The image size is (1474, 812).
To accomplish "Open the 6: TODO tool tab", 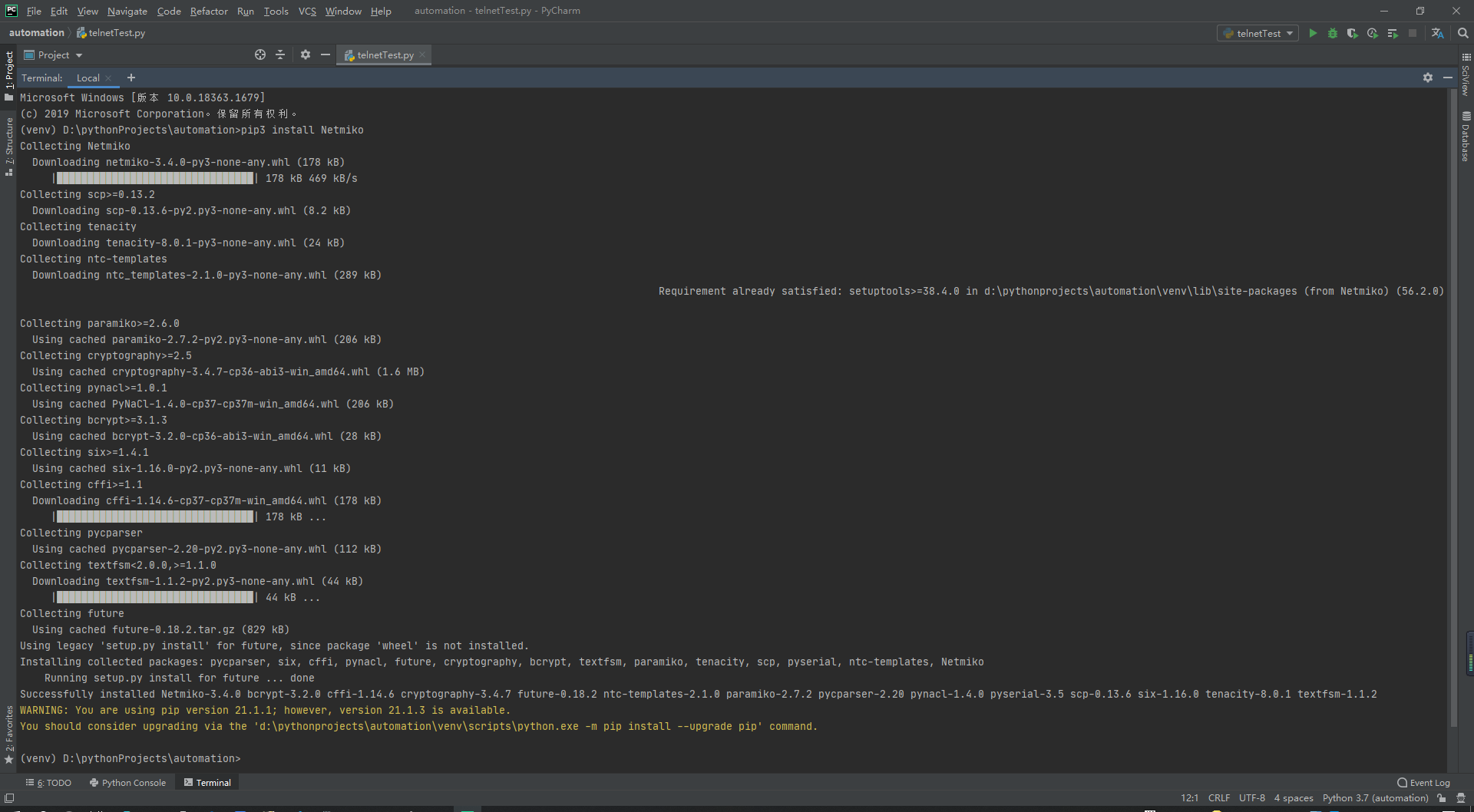I will (48, 783).
